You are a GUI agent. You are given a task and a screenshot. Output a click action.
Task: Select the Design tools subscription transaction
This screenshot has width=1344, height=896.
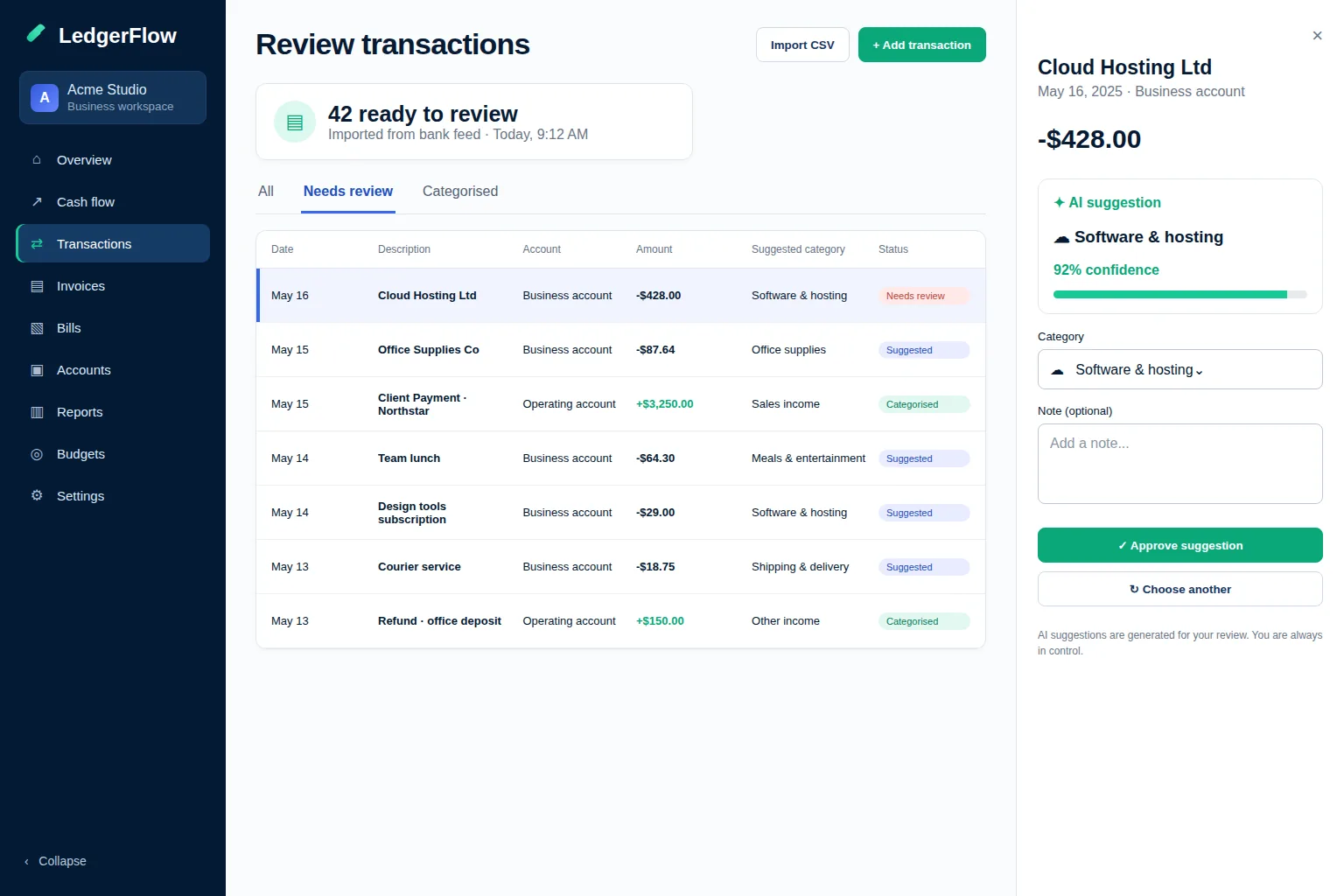(x=620, y=513)
